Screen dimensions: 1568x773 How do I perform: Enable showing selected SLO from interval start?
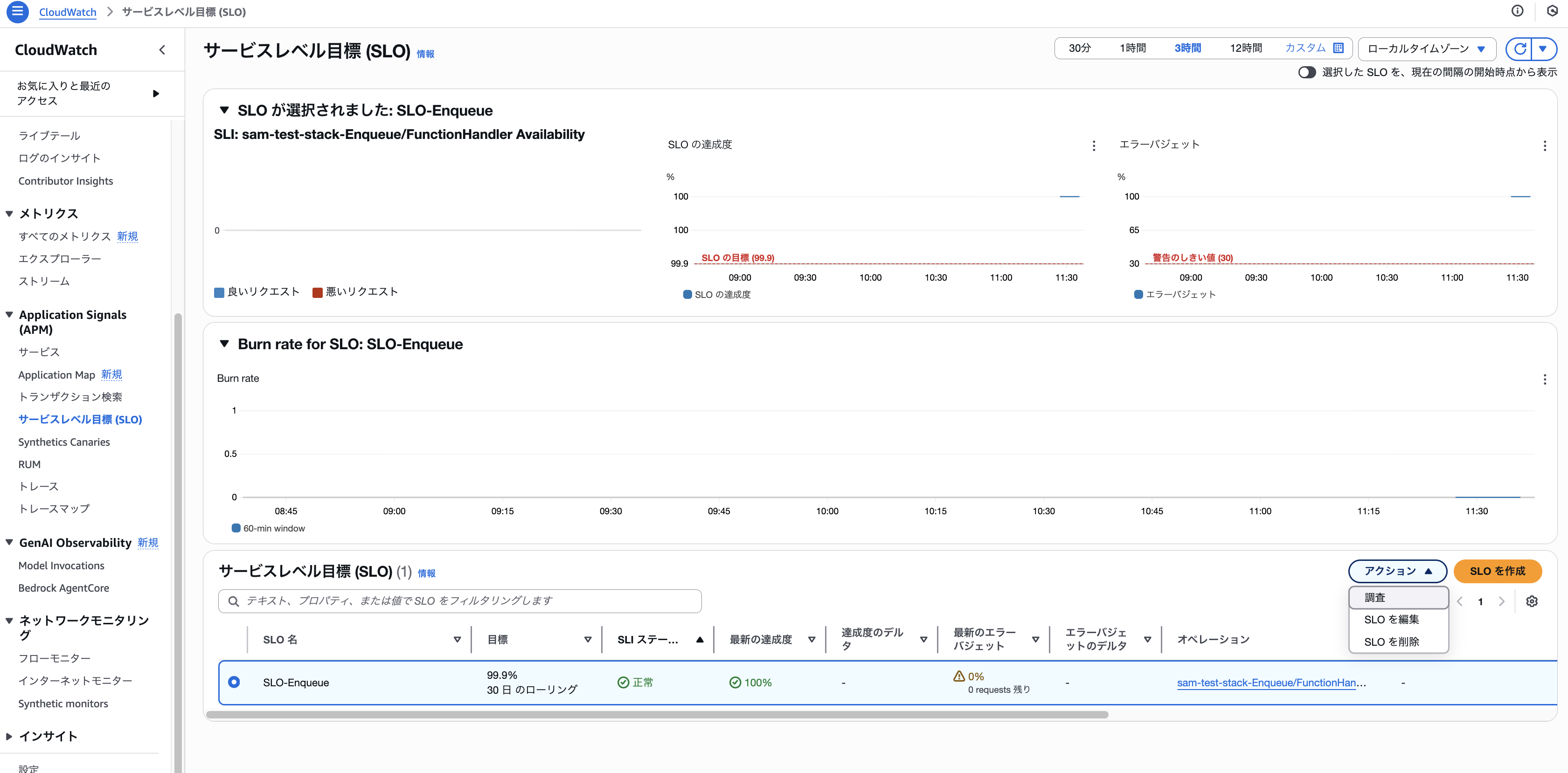click(x=1307, y=72)
